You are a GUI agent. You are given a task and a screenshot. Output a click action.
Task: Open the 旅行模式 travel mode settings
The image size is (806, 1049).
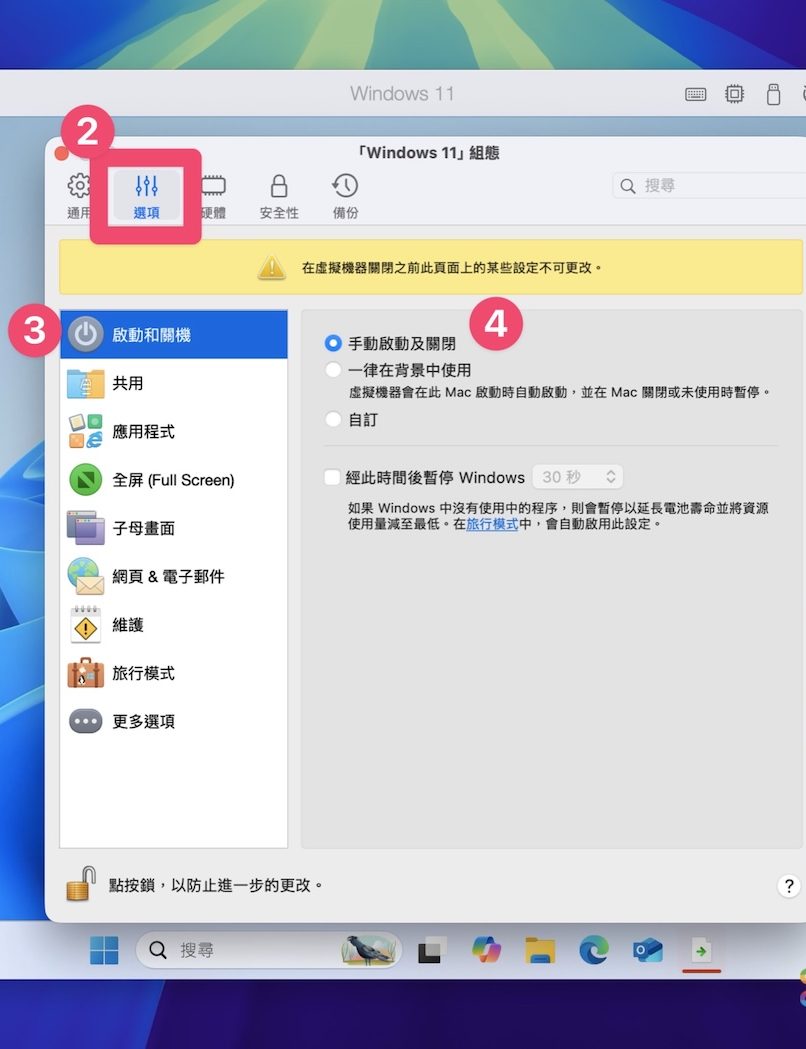coord(143,673)
